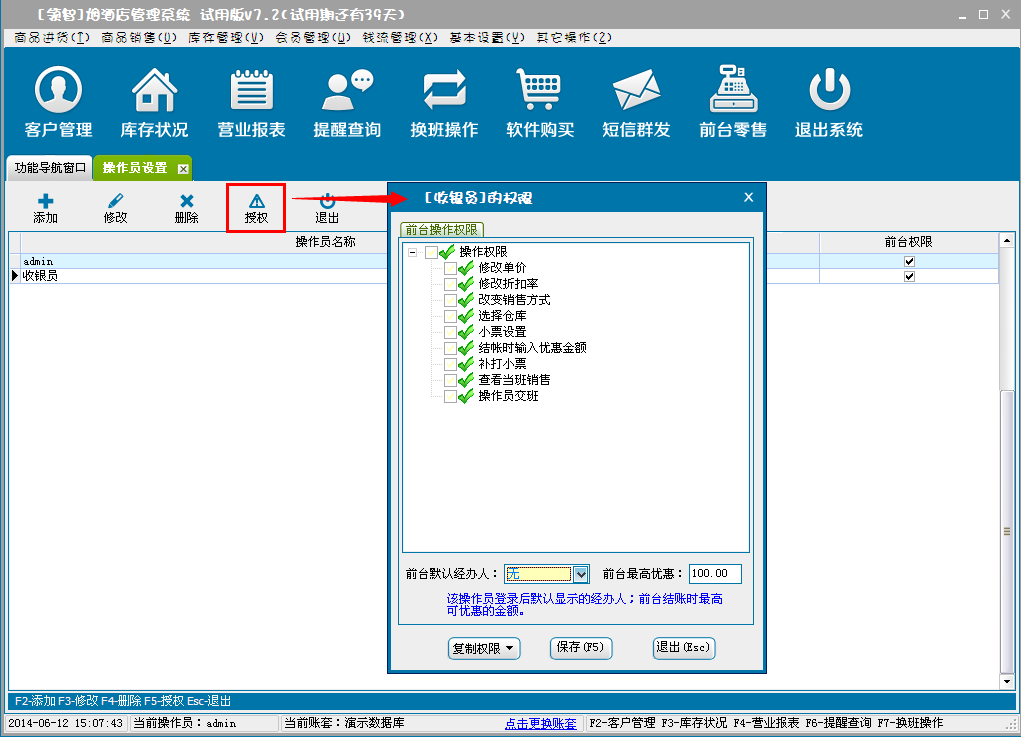This screenshot has width=1021, height=737.
Task: Open the 库存状况 inventory status icon
Action: (x=154, y=92)
